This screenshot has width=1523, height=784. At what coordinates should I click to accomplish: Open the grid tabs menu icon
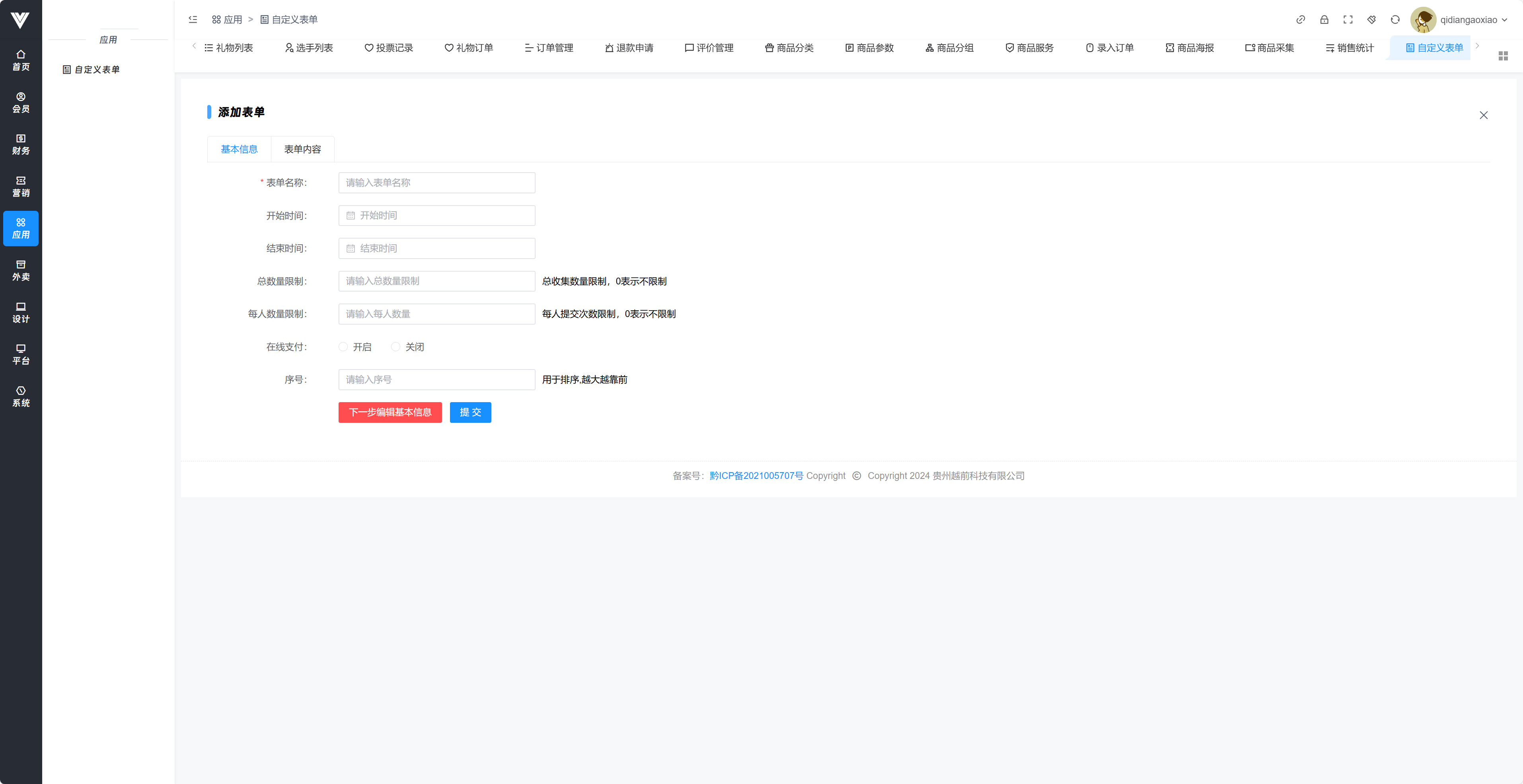pos(1503,56)
